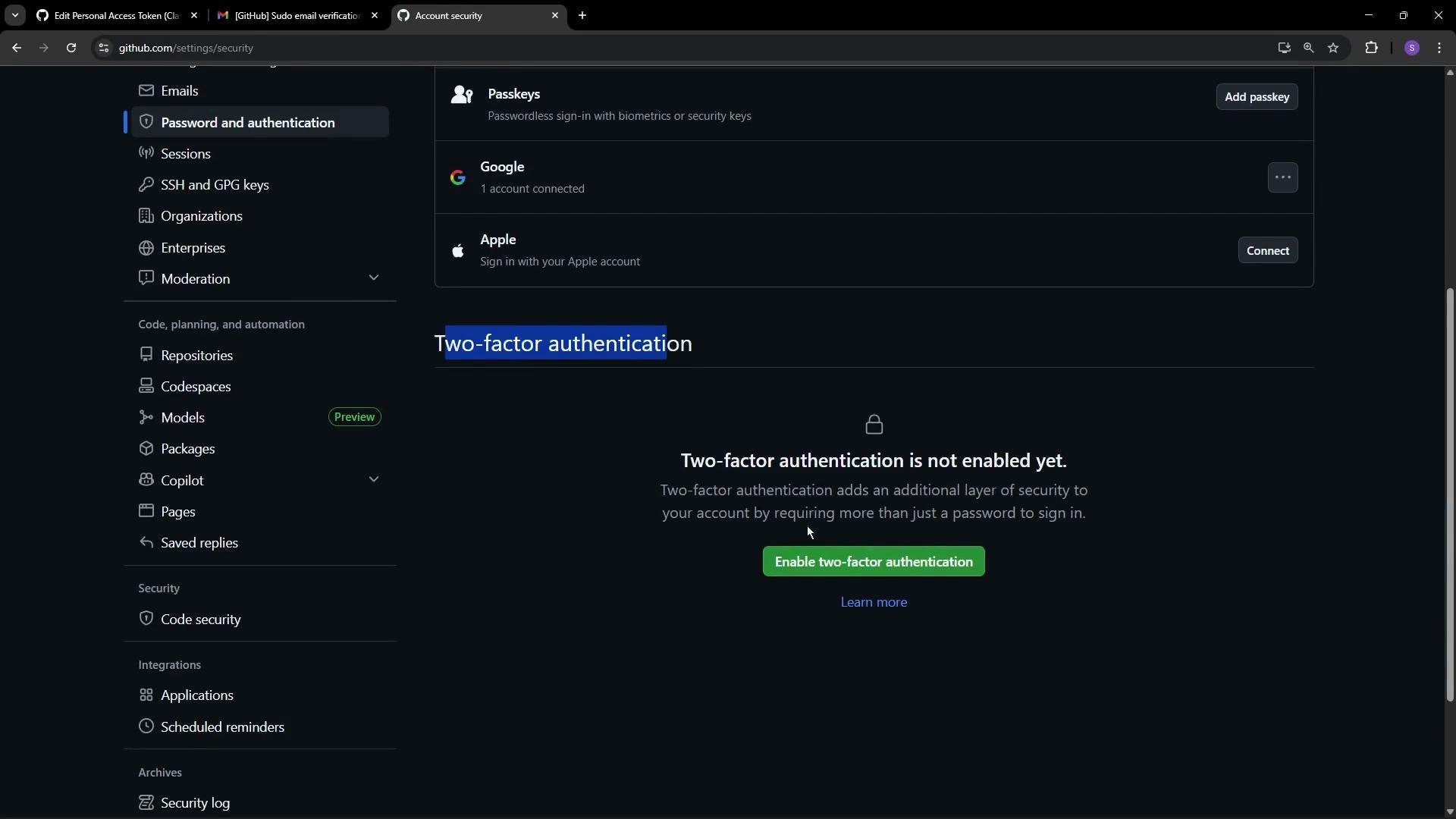
Task: Click the Apple logo icon
Action: [457, 251]
